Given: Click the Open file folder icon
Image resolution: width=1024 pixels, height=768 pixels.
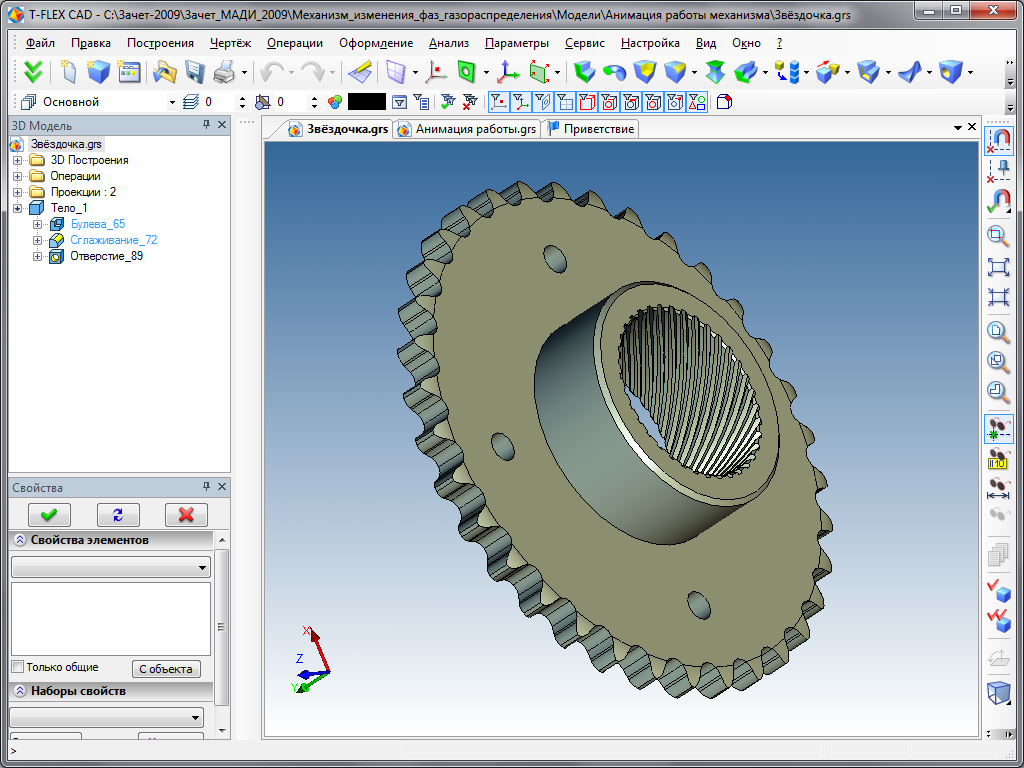Looking at the screenshot, I should 164,72.
